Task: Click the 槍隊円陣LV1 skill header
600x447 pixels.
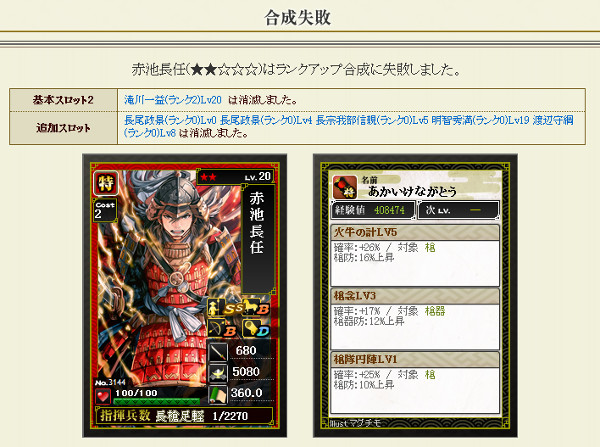Action: pos(415,359)
